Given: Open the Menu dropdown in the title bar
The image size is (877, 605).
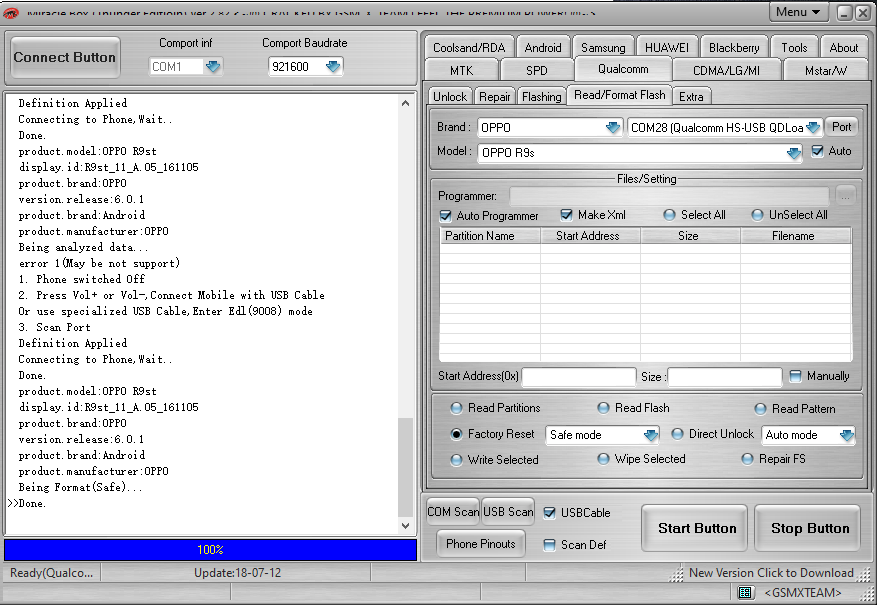Looking at the screenshot, I should pyautogui.click(x=798, y=12).
